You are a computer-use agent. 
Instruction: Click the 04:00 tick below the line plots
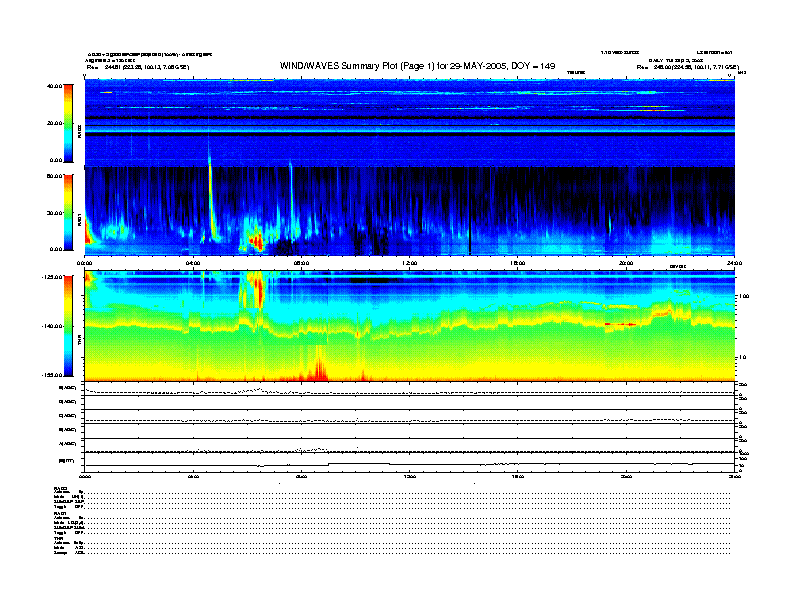point(193,476)
